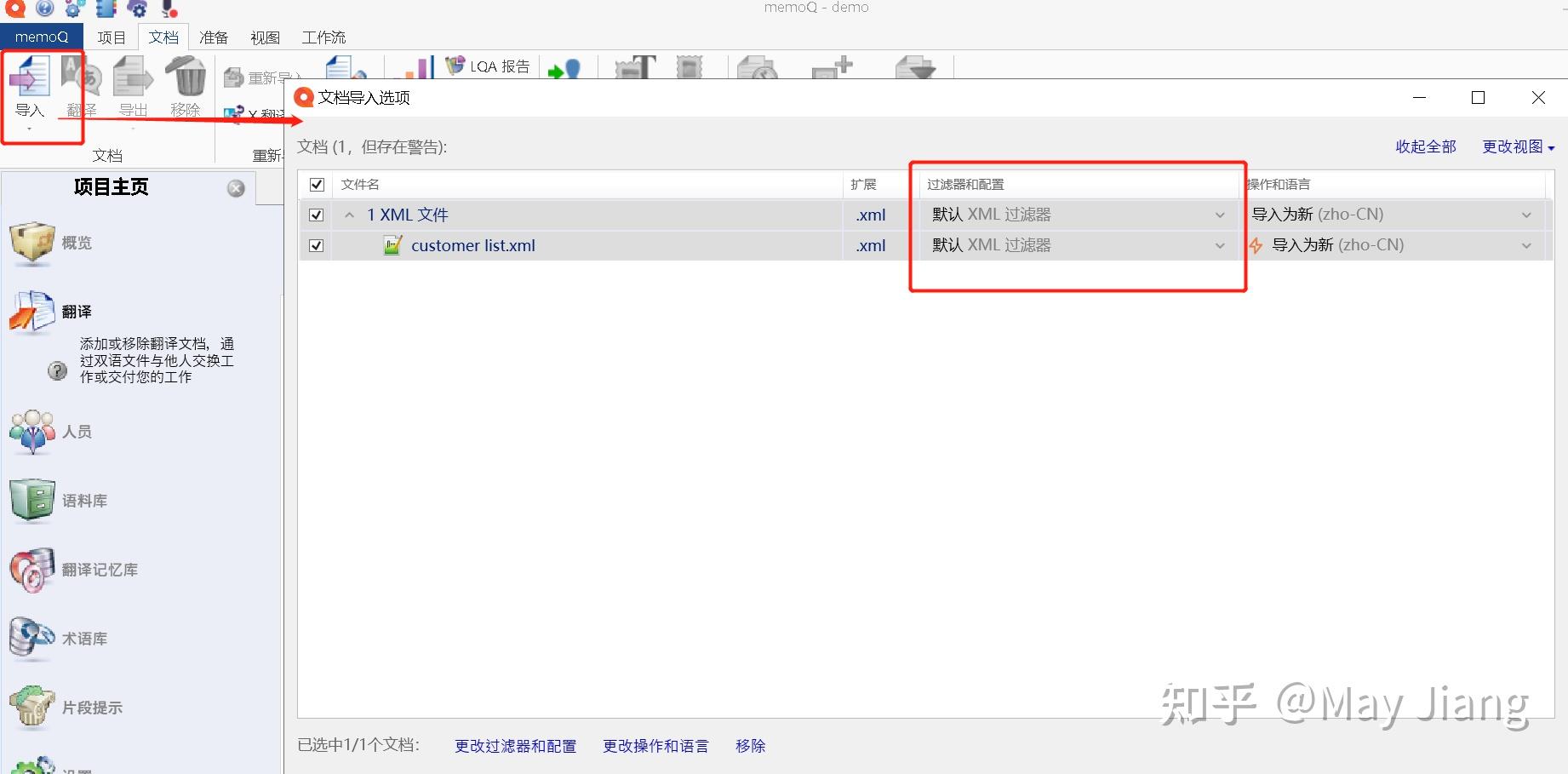Click the Import (导入) ribbon icon
1568x774 pixels.
click(30, 77)
